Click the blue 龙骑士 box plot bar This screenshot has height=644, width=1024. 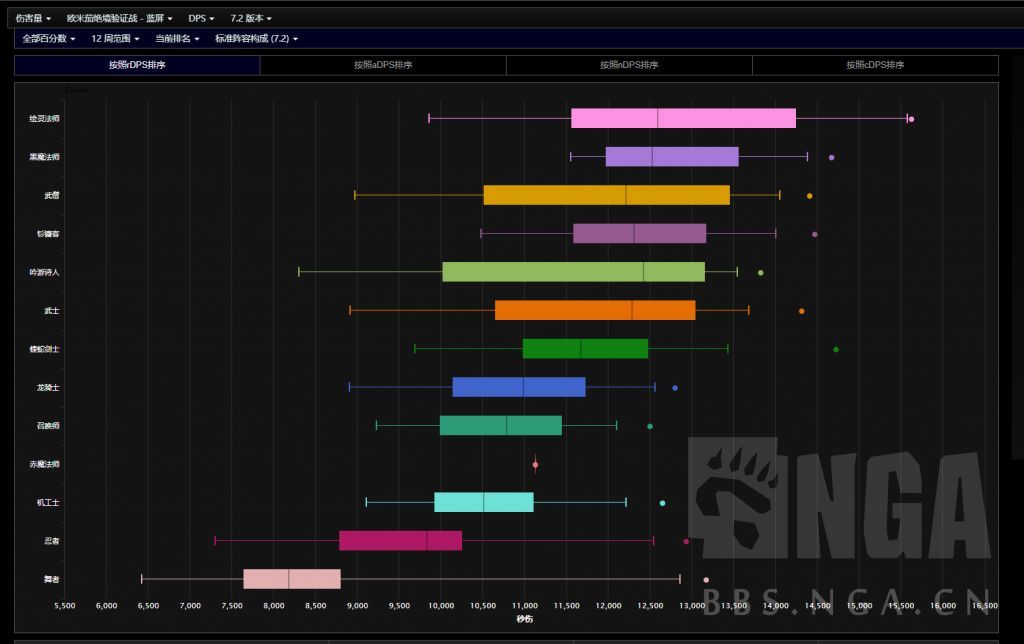[518, 387]
